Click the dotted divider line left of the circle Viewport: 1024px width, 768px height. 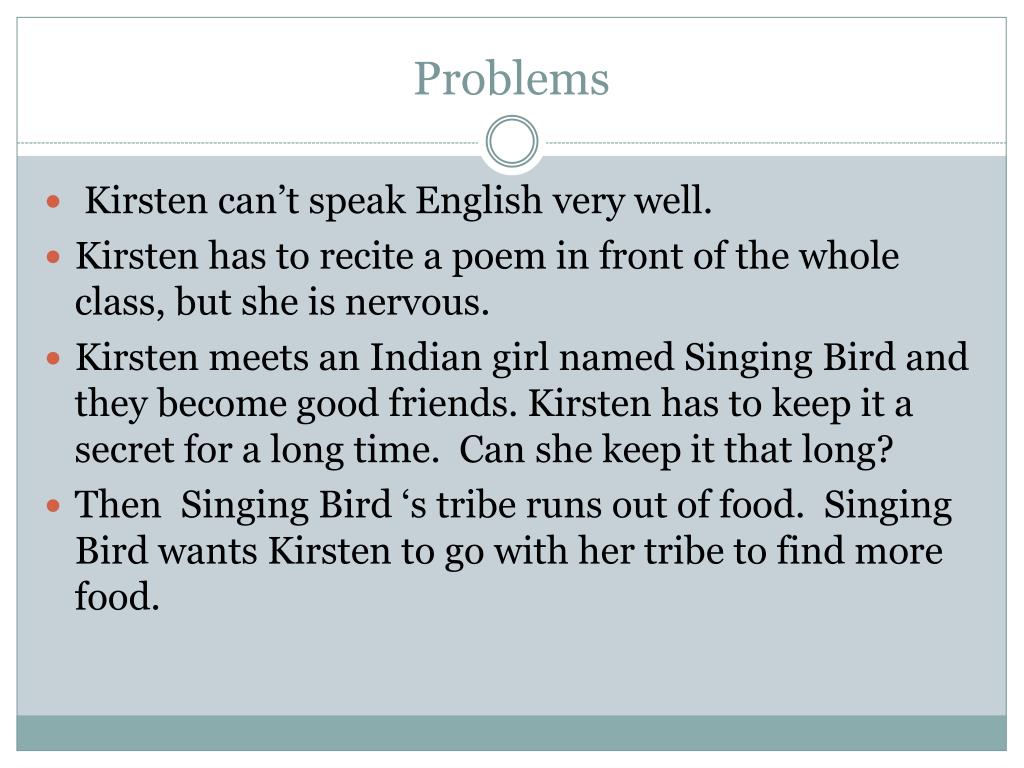point(248,142)
